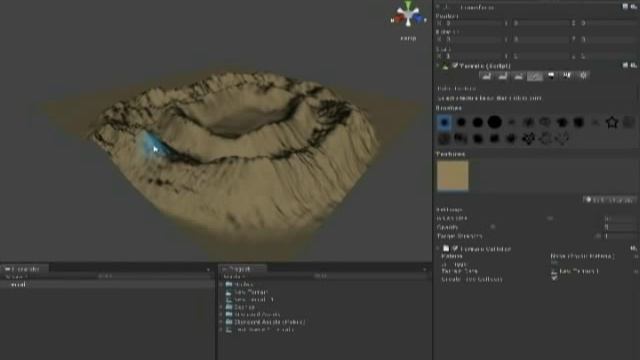Pick the star outline brush

612,122
